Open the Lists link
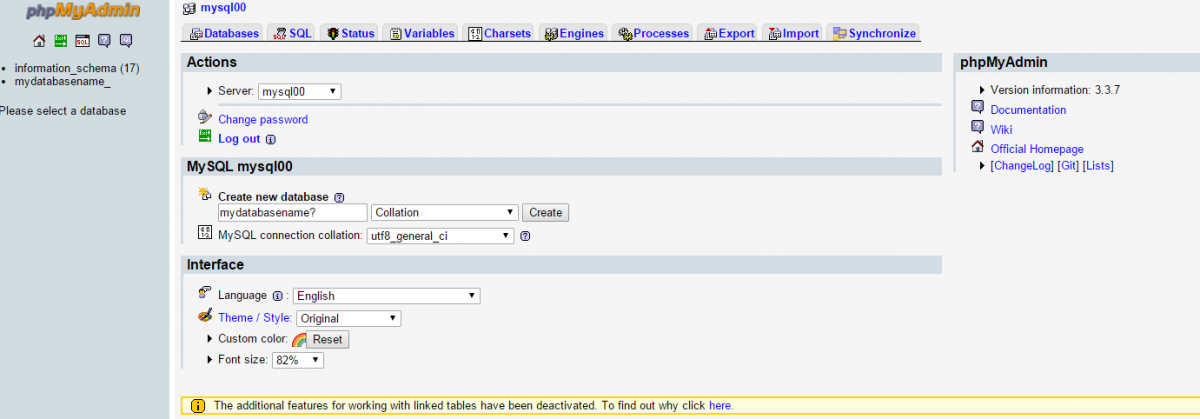This screenshot has height=419, width=1200. (x=1098, y=165)
